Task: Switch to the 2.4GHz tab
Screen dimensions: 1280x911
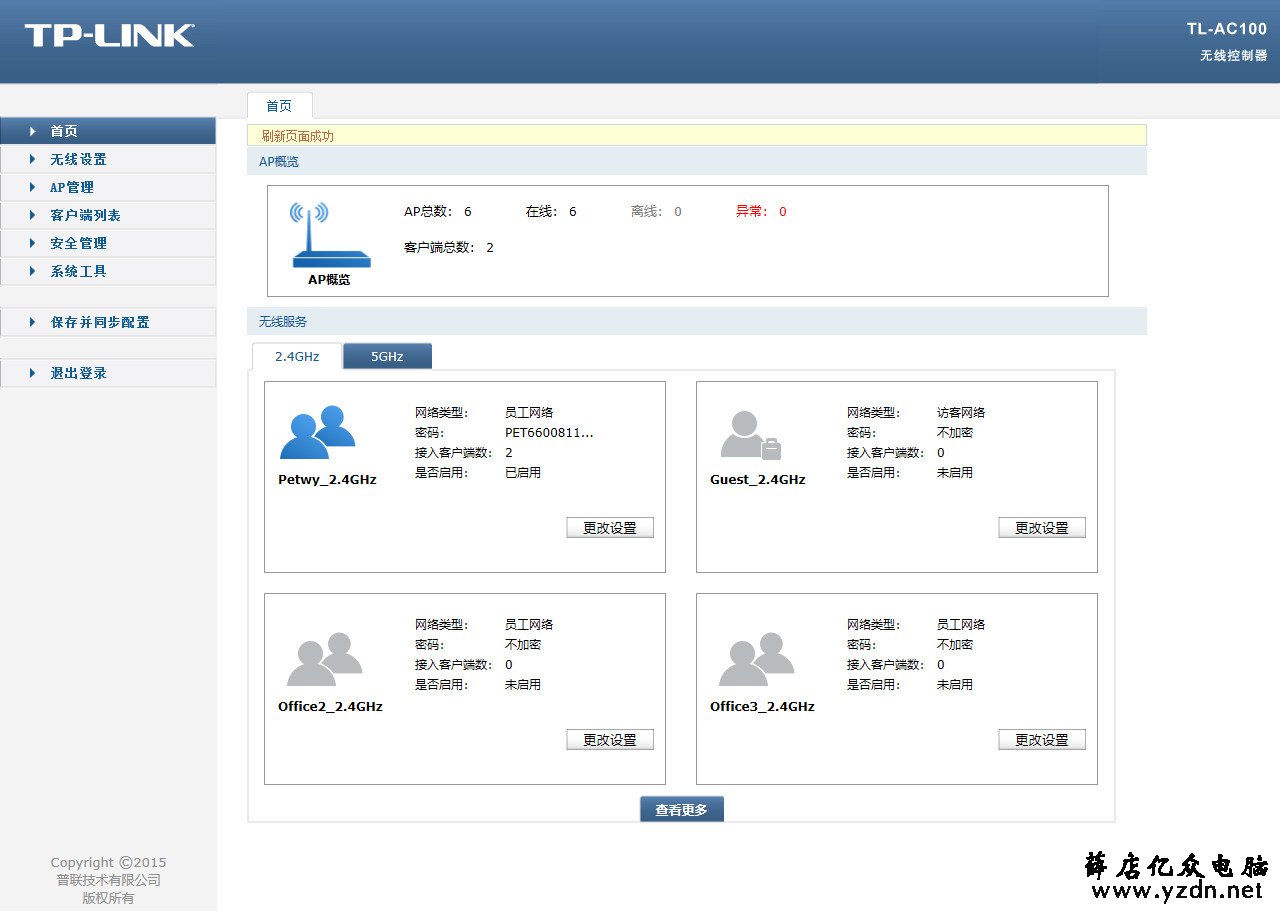Action: 297,356
